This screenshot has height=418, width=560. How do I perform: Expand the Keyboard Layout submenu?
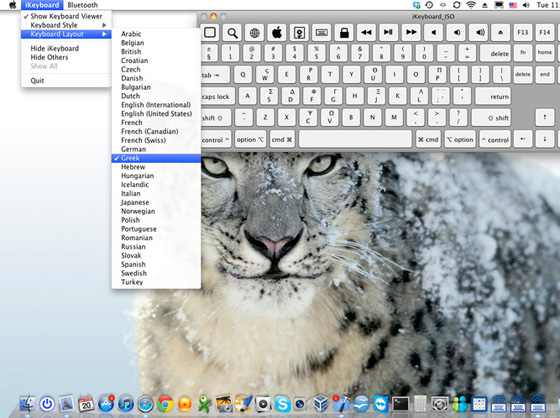click(66, 34)
